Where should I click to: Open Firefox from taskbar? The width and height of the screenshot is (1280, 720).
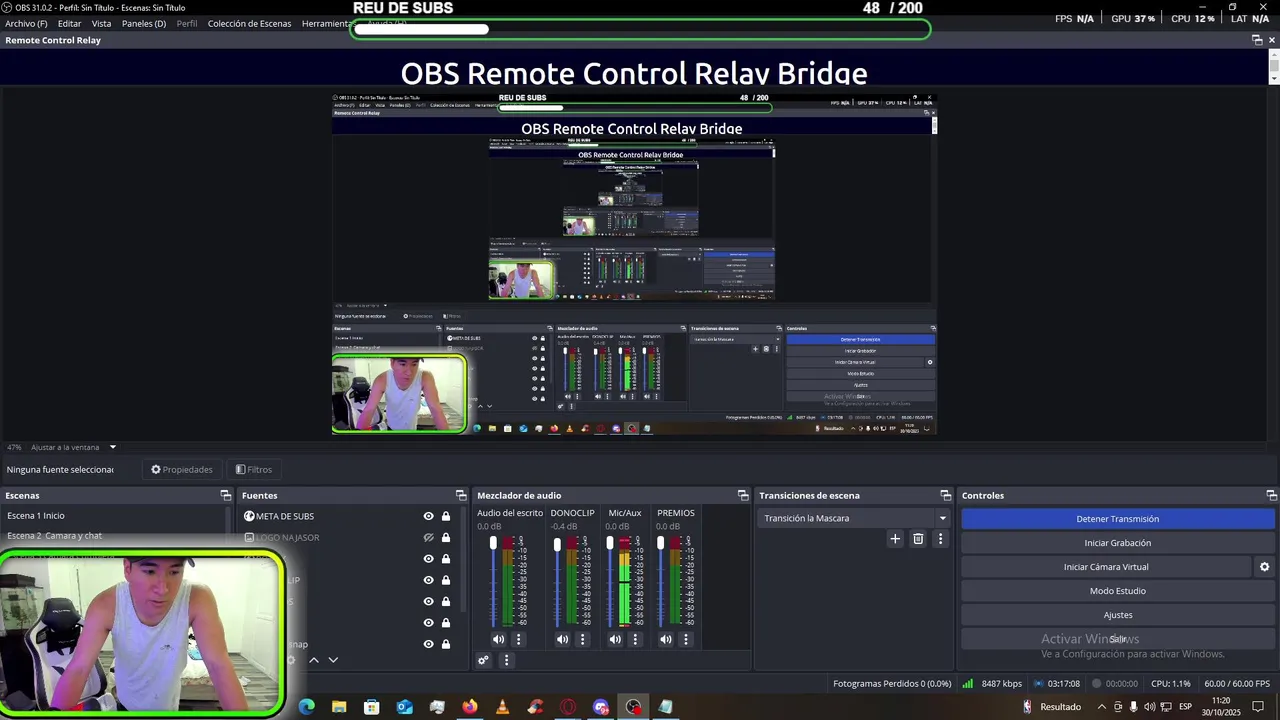[470, 707]
